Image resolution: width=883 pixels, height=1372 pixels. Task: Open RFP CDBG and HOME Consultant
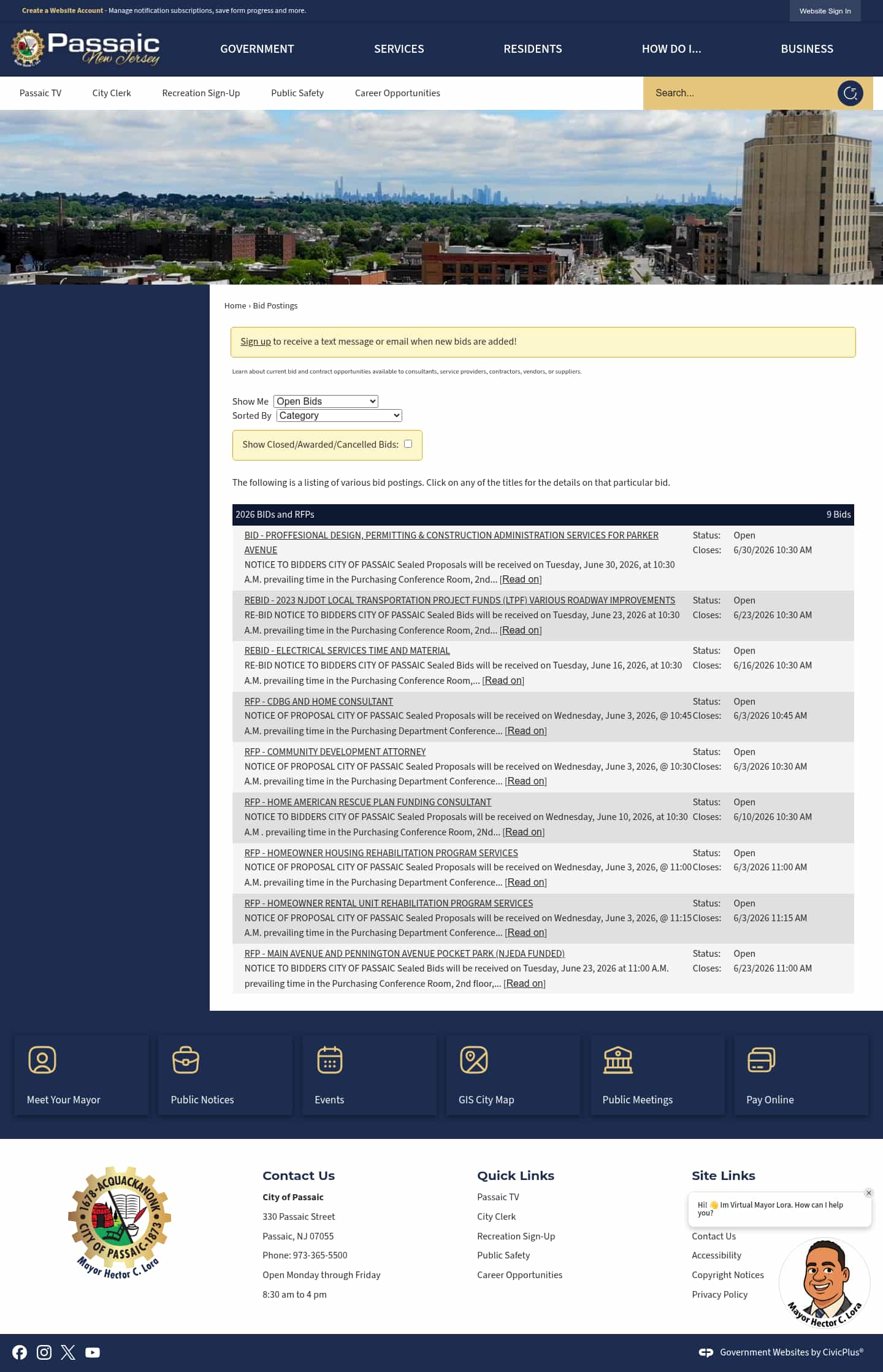tap(319, 702)
